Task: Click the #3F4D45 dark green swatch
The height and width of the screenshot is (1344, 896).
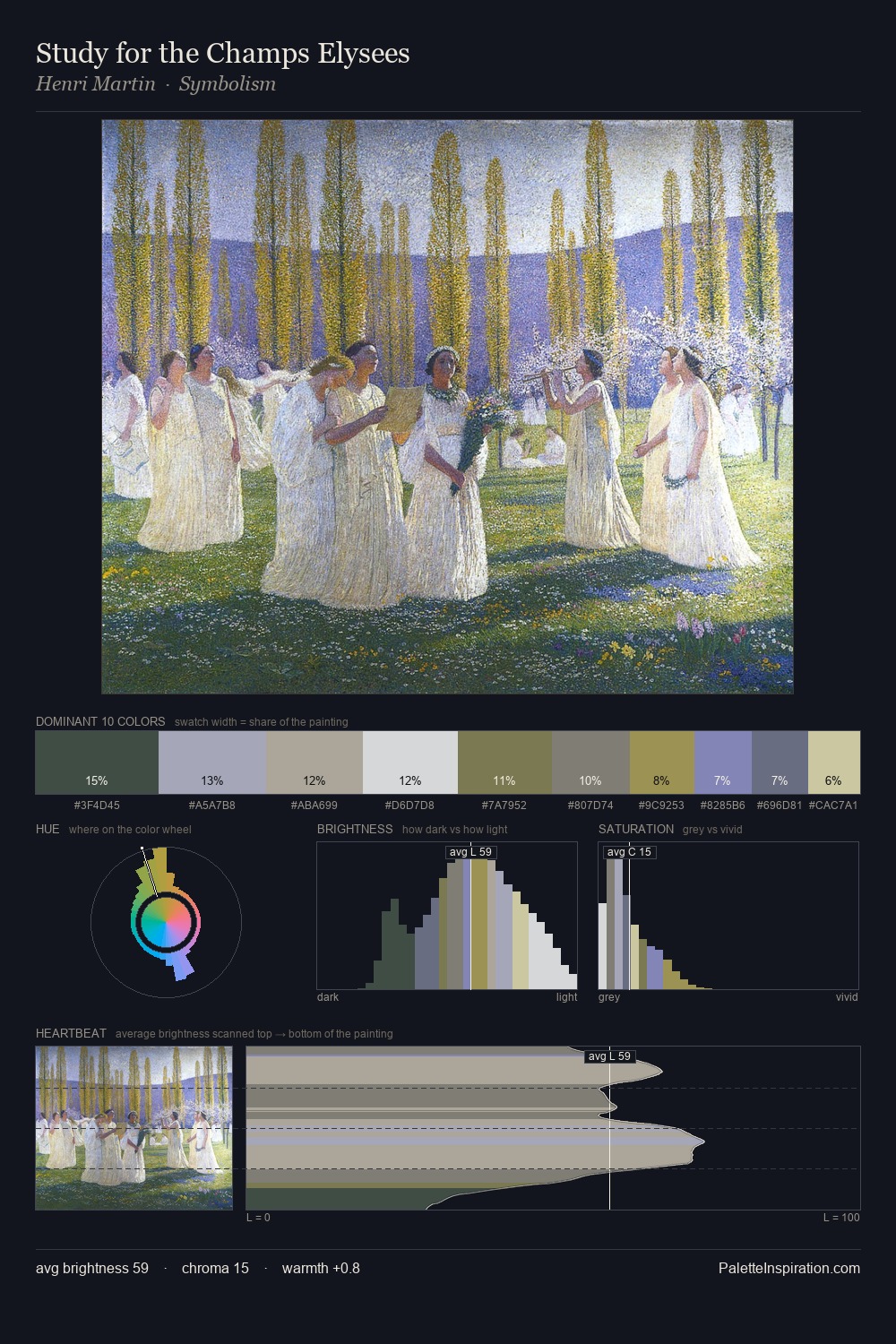Action: [x=97, y=762]
